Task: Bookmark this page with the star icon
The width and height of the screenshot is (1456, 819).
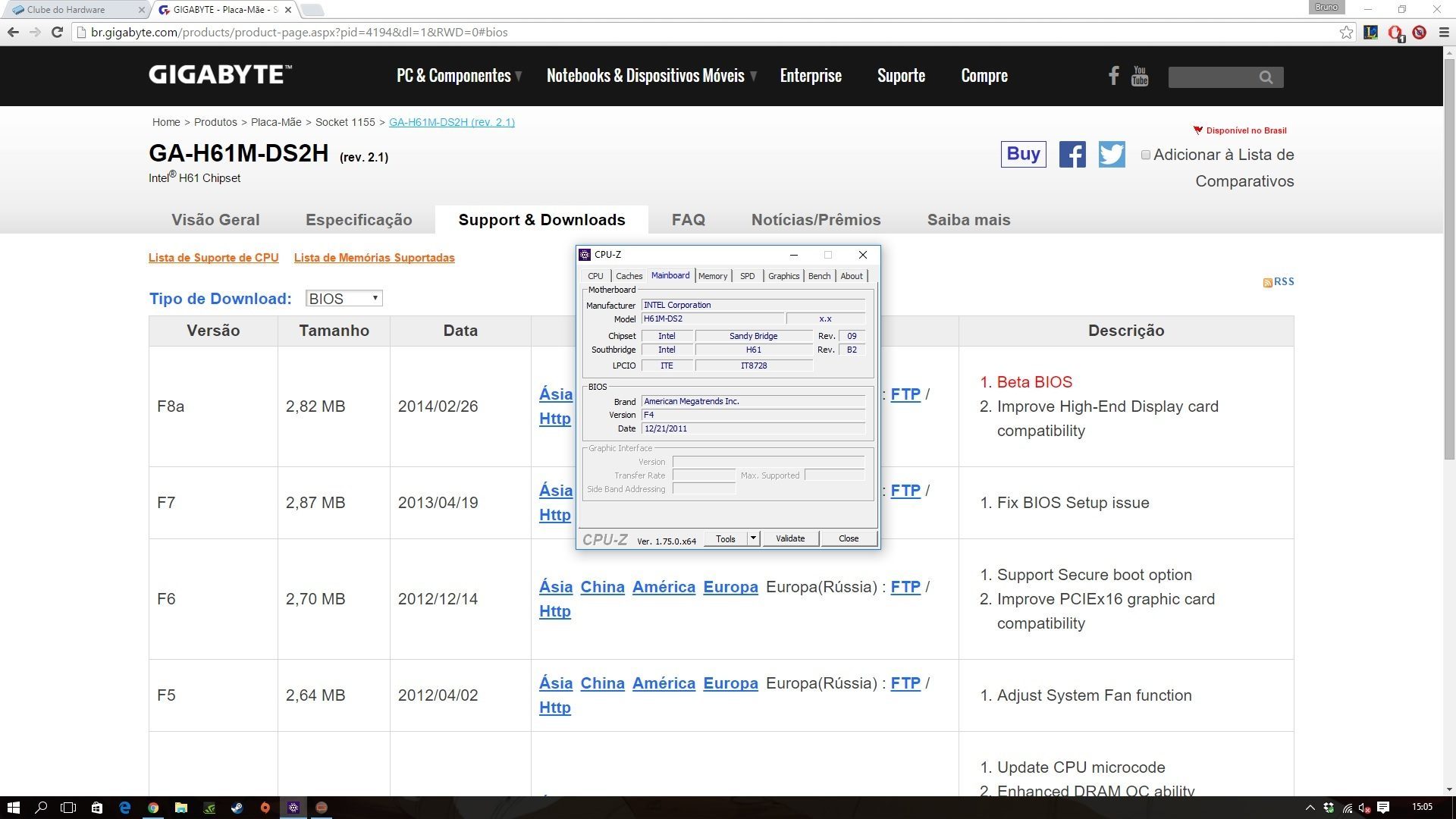Action: point(1346,33)
